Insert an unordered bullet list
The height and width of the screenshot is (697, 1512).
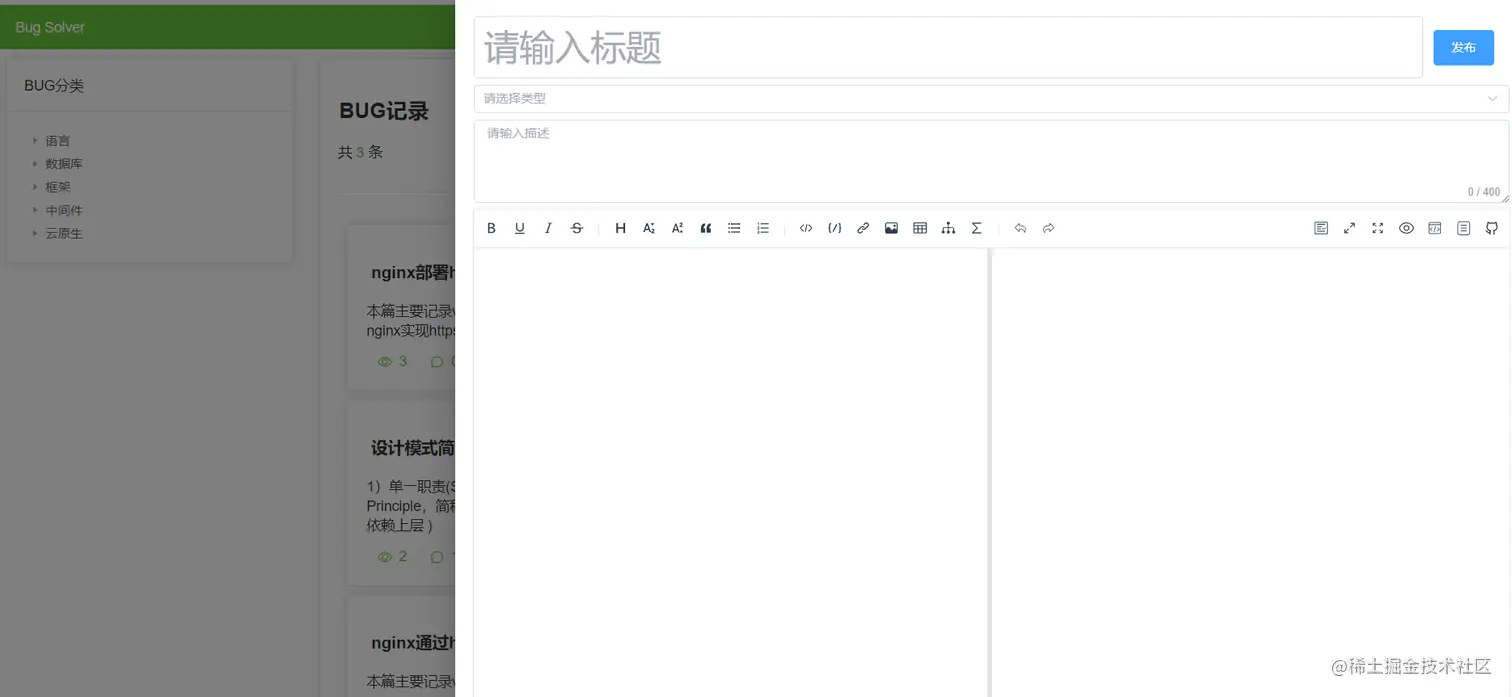click(x=734, y=228)
